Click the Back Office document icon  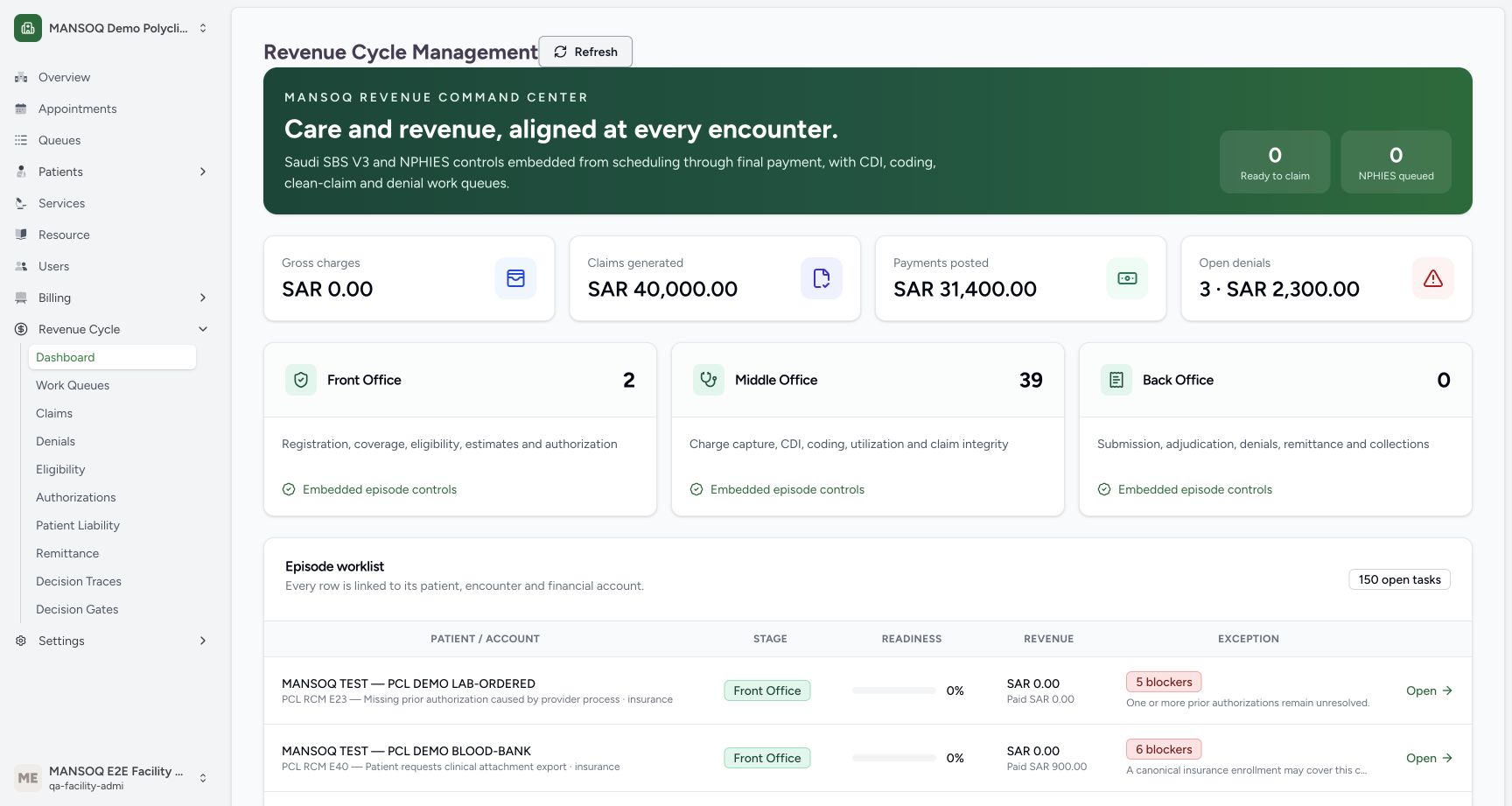pyautogui.click(x=1116, y=380)
